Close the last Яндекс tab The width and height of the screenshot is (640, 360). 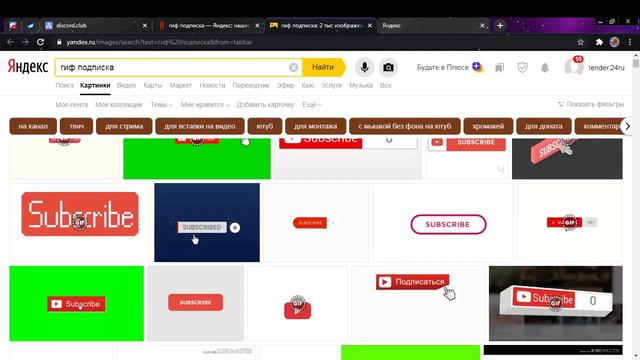[x=482, y=25]
